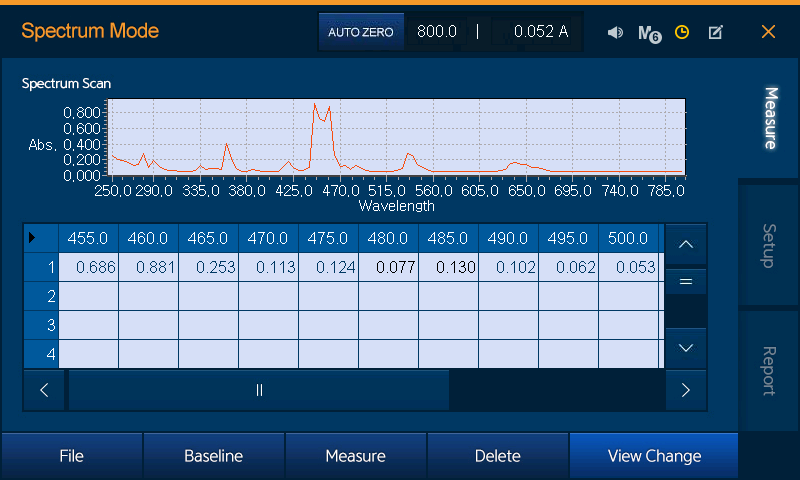Select row header 4
This screenshot has width=800, height=480.
click(x=41, y=354)
